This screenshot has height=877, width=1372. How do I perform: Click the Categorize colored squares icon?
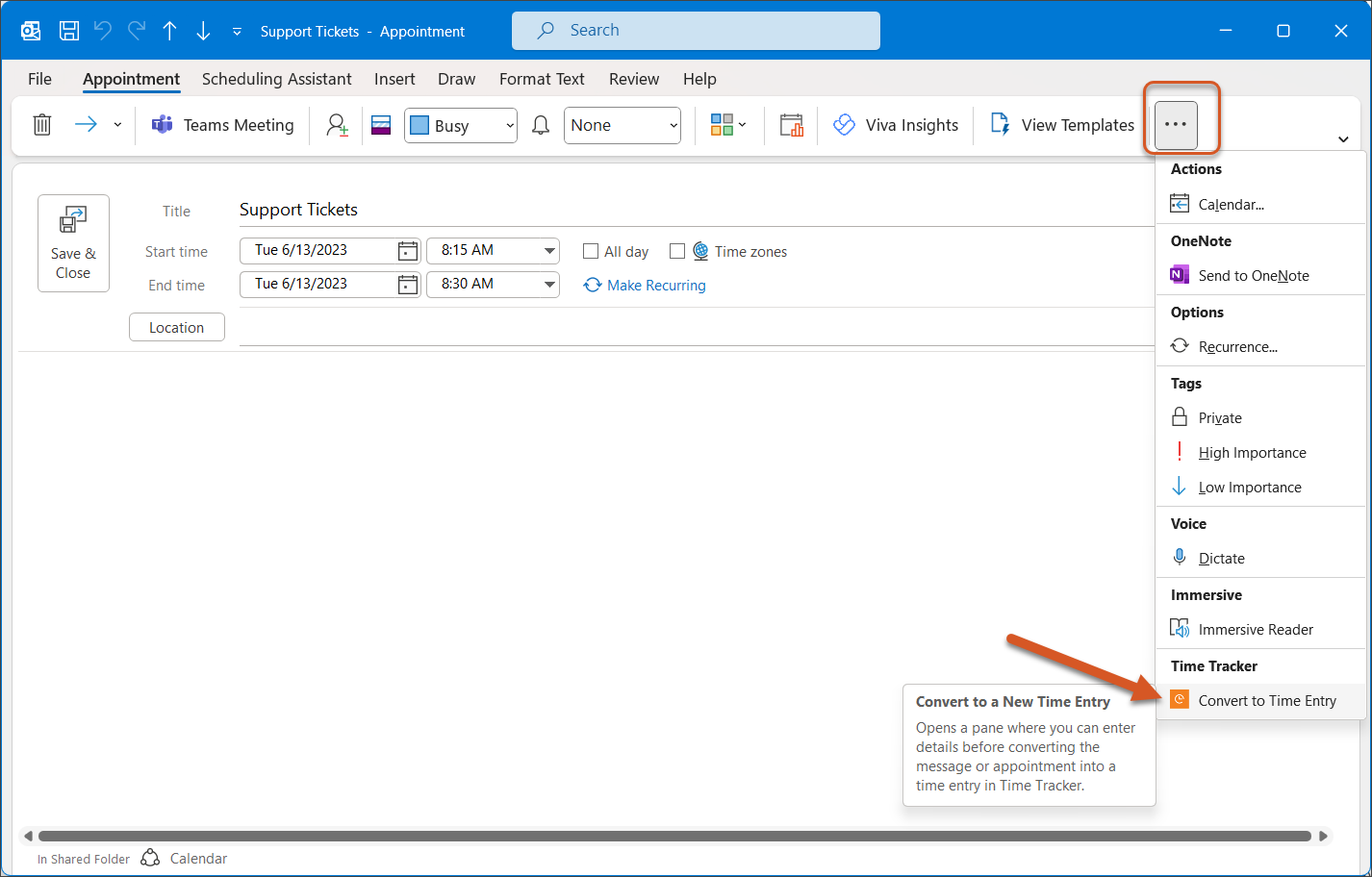coord(722,125)
